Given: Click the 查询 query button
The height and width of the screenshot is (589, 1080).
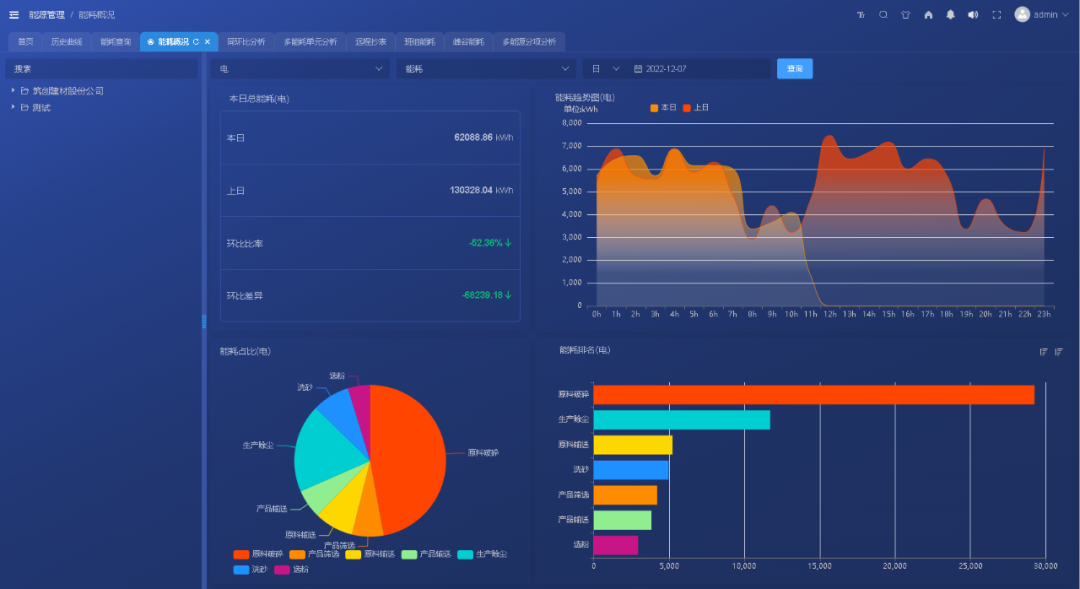Looking at the screenshot, I should click(x=795, y=69).
